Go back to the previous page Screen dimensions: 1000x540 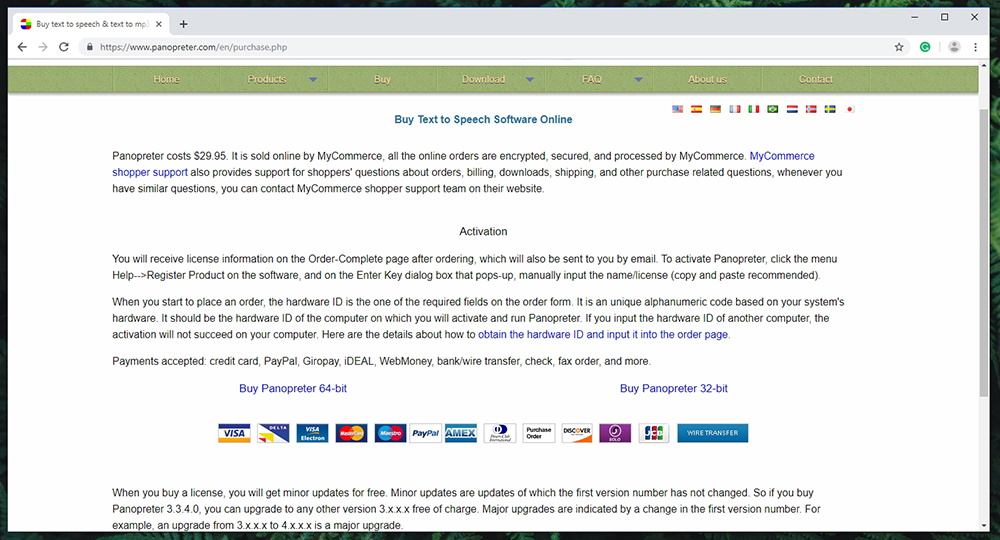pos(22,47)
